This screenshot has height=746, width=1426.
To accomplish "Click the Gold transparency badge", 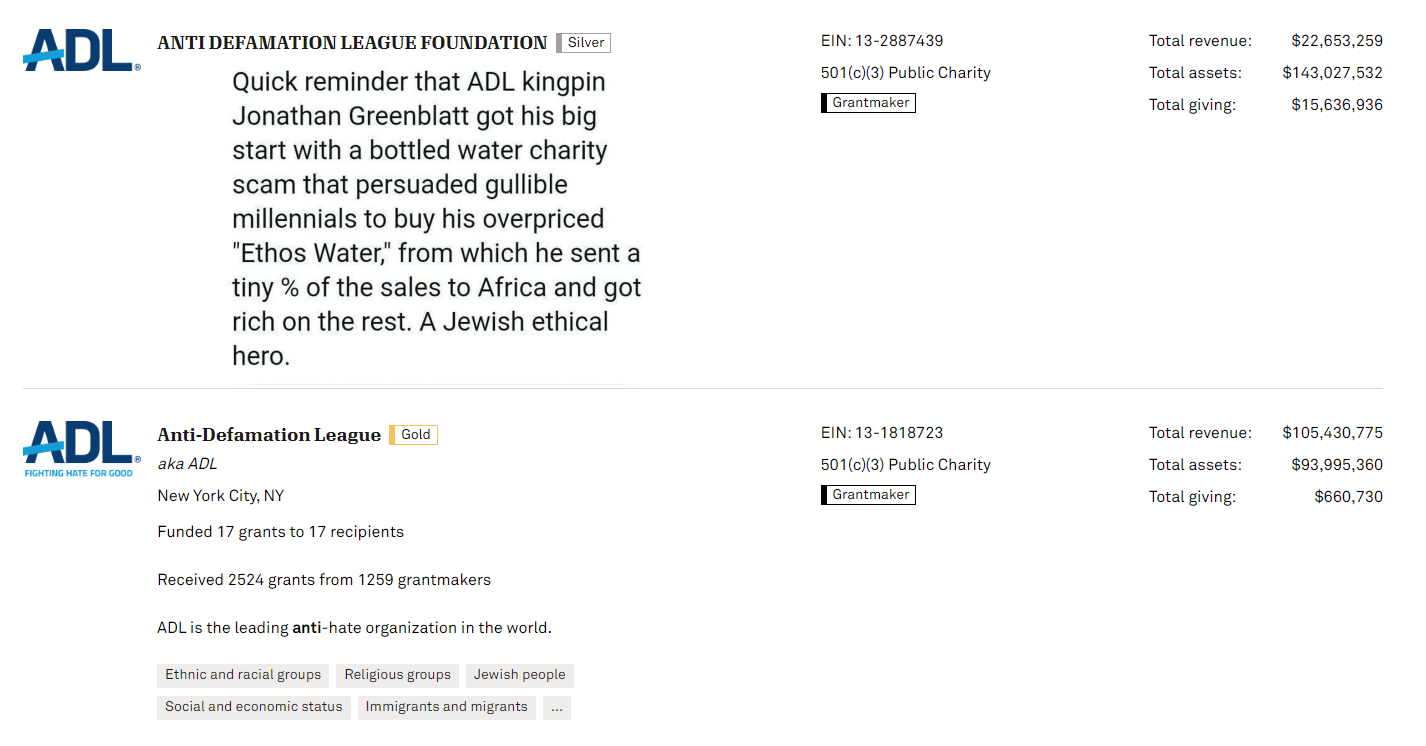I will point(413,435).
